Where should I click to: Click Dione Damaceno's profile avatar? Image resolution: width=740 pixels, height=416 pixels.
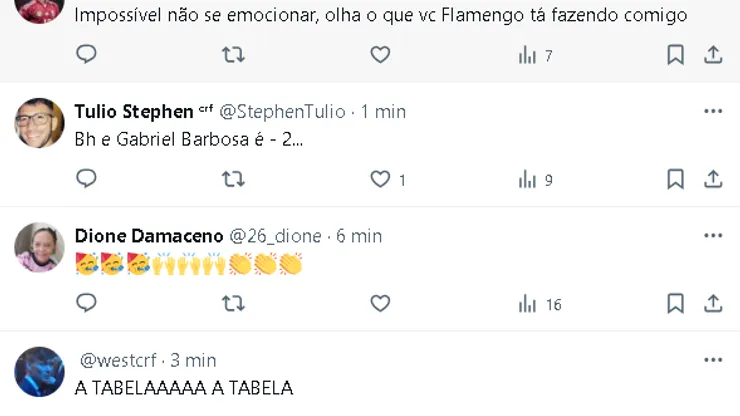click(40, 247)
